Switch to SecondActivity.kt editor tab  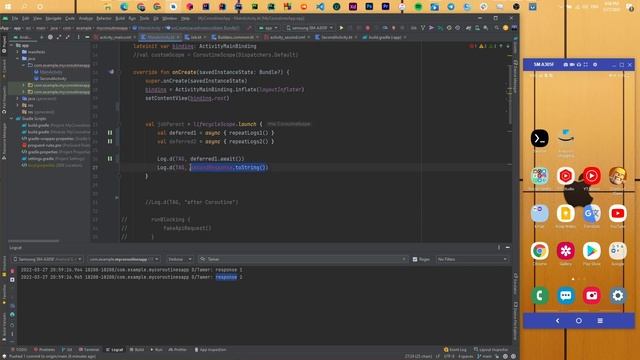tap(336, 37)
